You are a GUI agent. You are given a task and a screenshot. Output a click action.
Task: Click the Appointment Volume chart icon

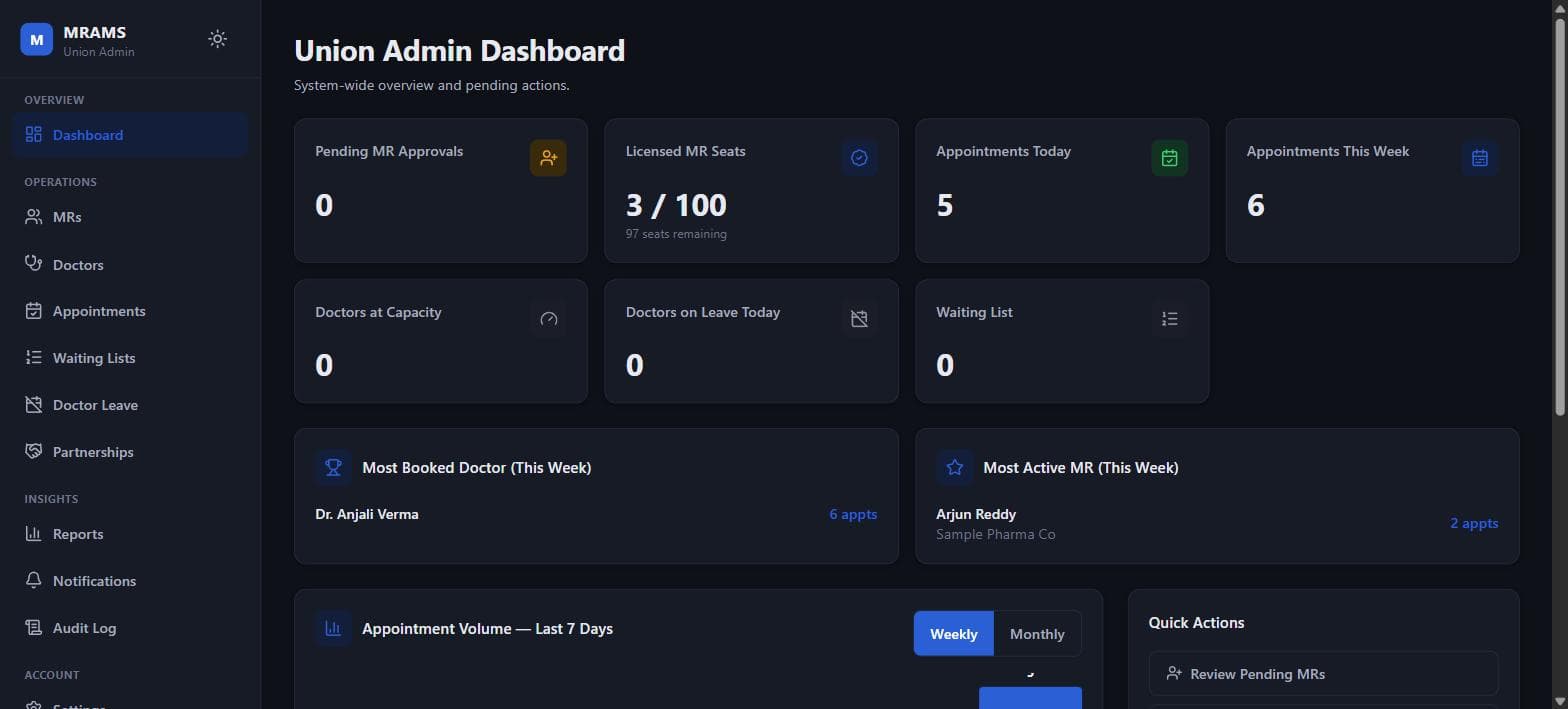point(334,629)
